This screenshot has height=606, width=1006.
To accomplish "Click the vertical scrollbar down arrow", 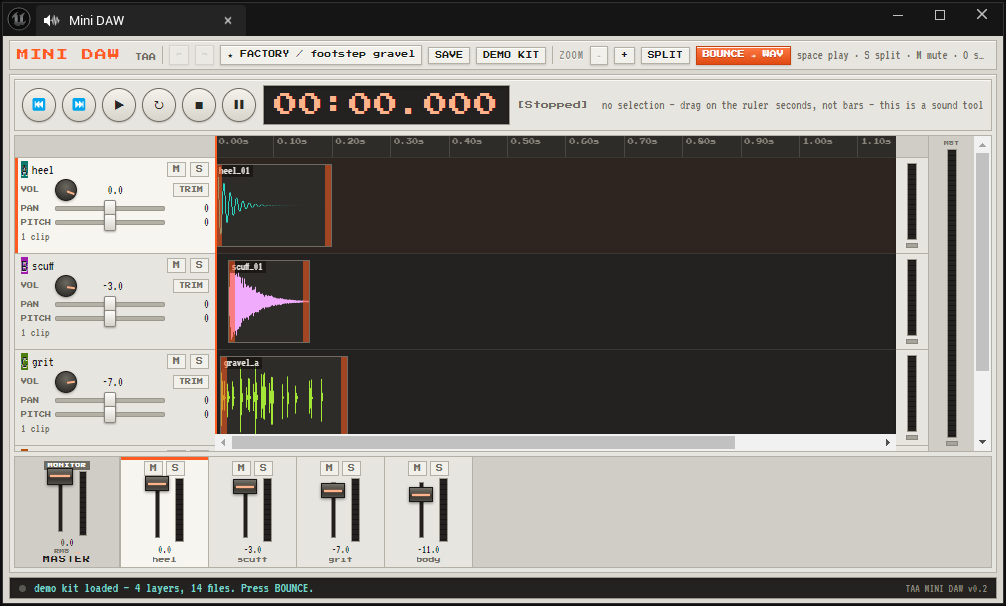I will pyautogui.click(x=982, y=442).
